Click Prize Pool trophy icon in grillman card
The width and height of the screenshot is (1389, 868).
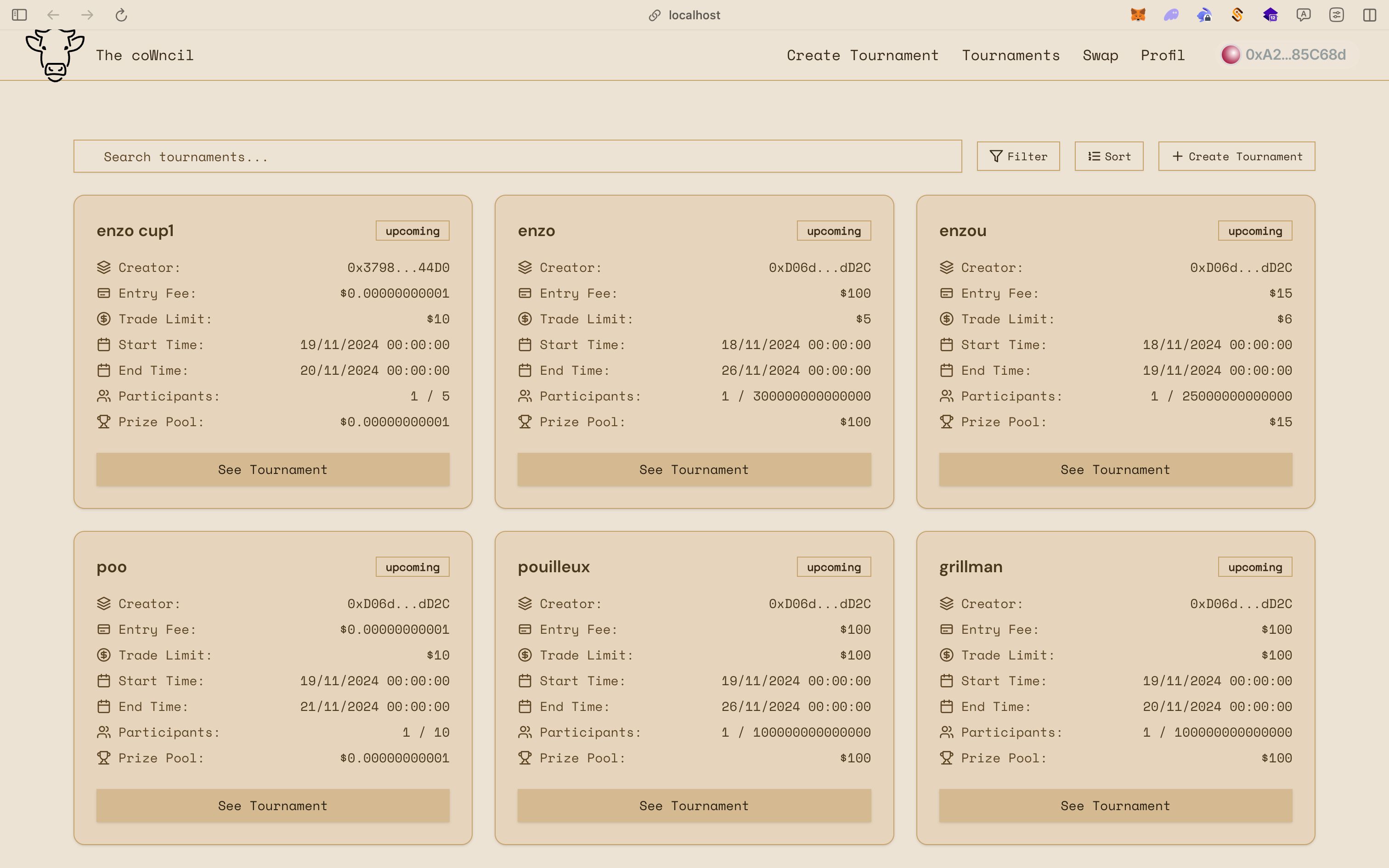pyautogui.click(x=947, y=758)
